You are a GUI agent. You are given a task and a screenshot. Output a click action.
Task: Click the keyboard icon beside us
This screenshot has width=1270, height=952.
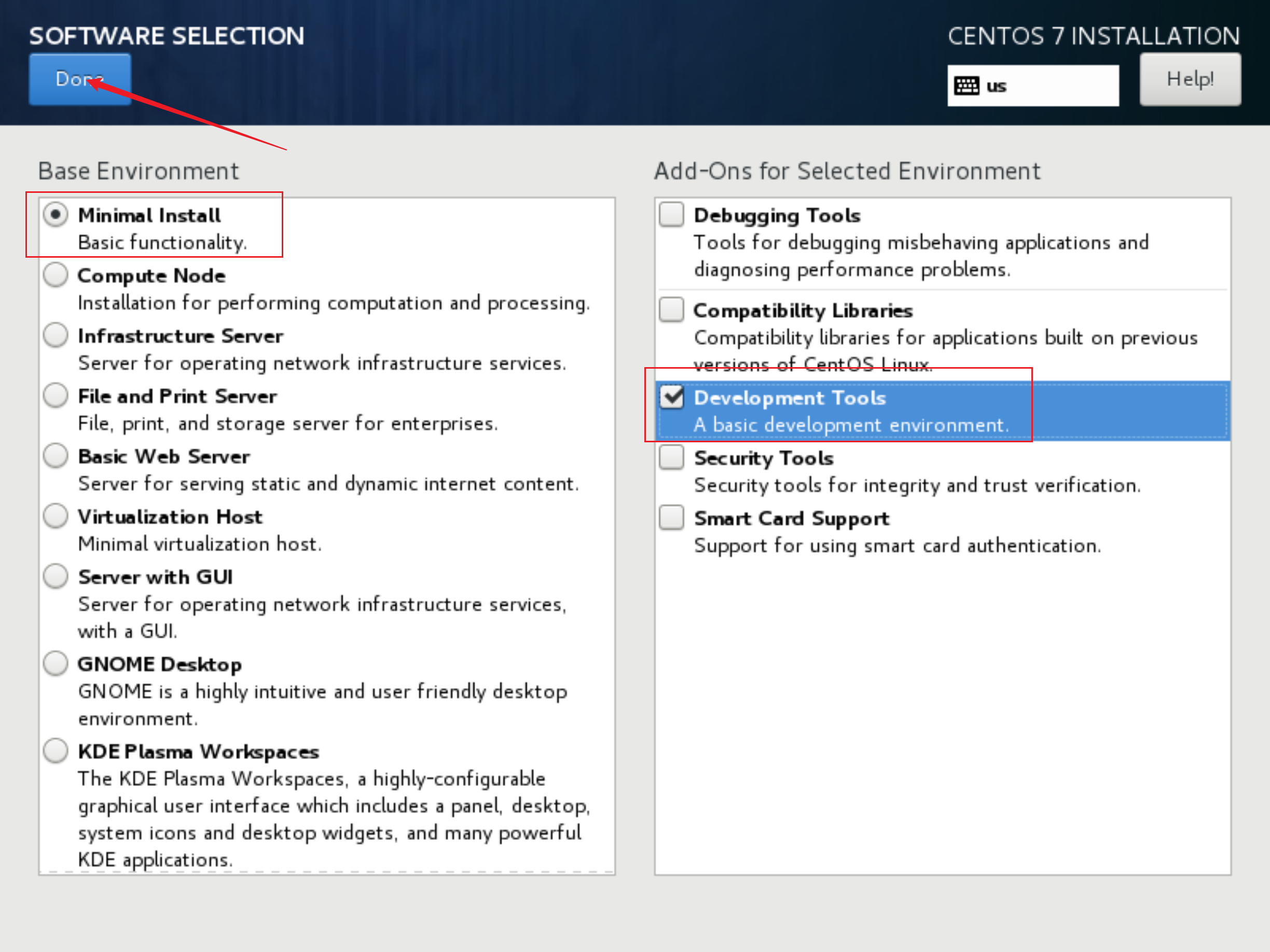(x=967, y=86)
